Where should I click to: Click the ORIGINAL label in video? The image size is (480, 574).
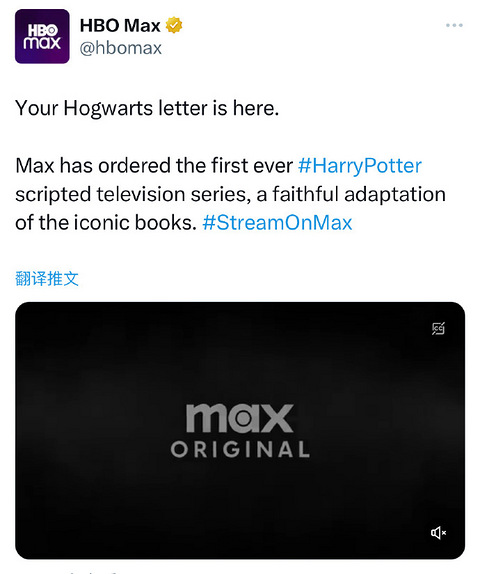coord(240,449)
